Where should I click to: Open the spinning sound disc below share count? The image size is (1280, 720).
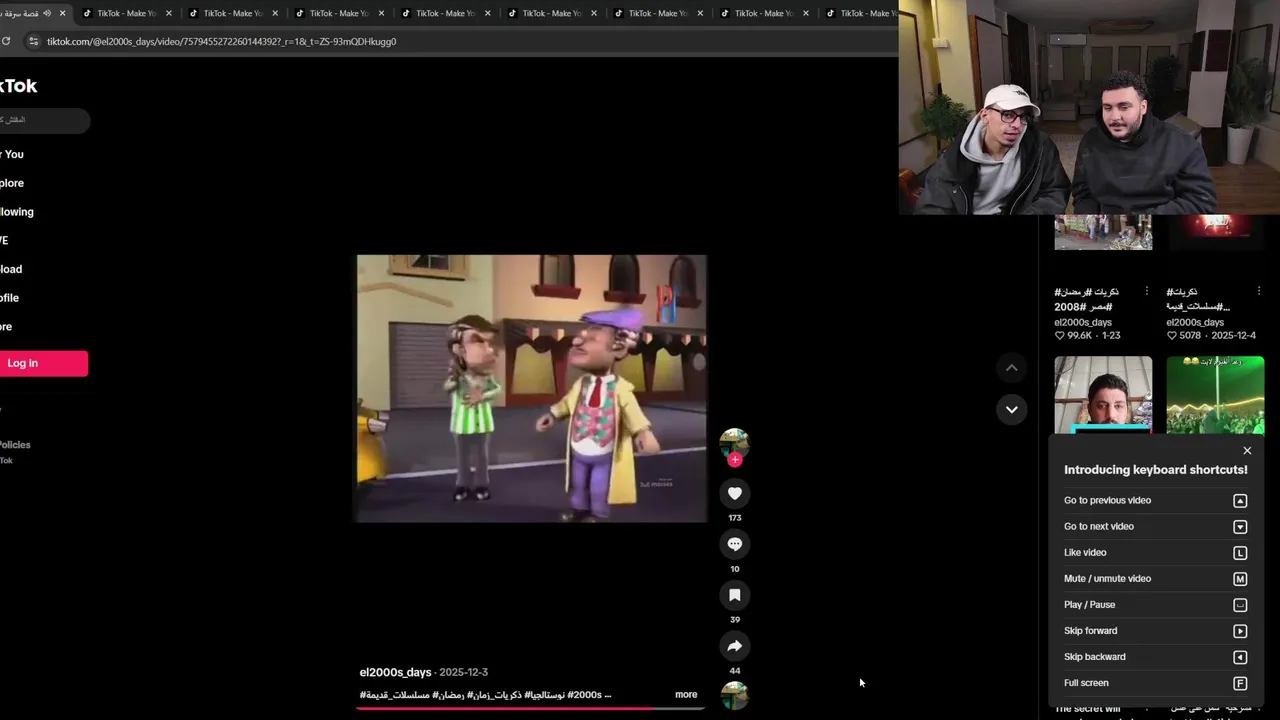pos(734,695)
